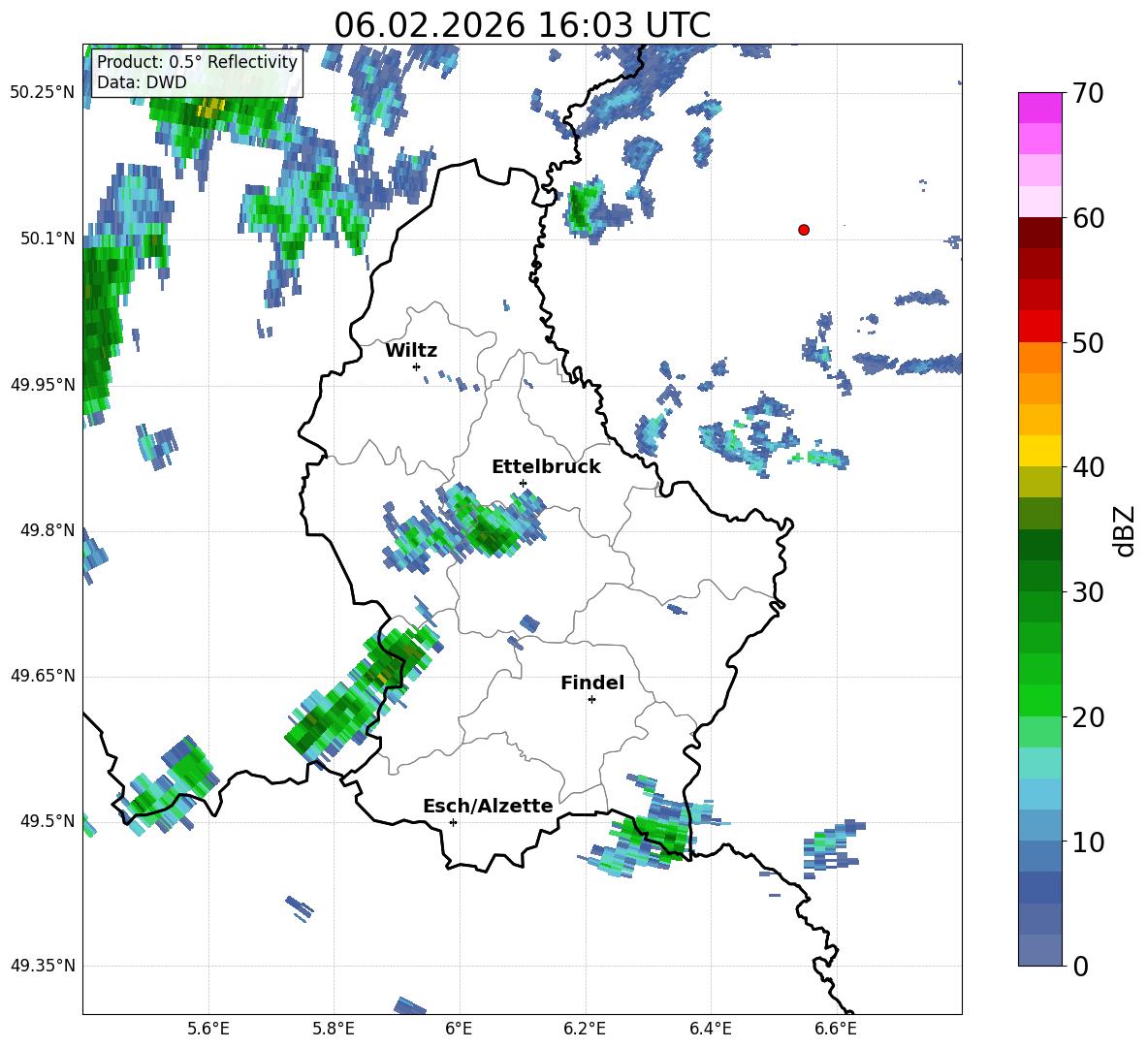
Task: Click the title 06.02.2026 16:03 UTC
Action: (523, 25)
